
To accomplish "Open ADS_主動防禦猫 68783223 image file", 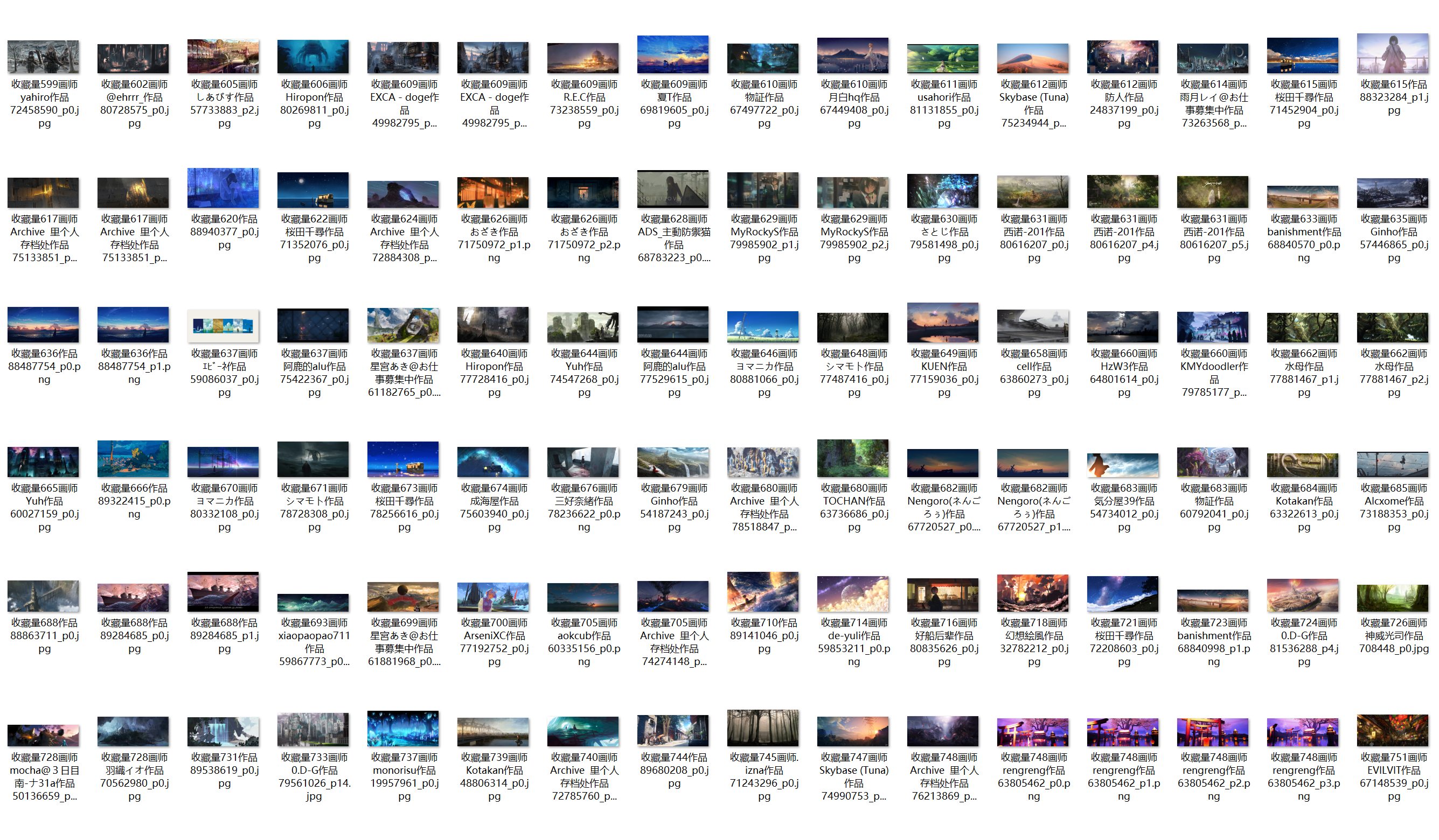I will (x=673, y=190).
